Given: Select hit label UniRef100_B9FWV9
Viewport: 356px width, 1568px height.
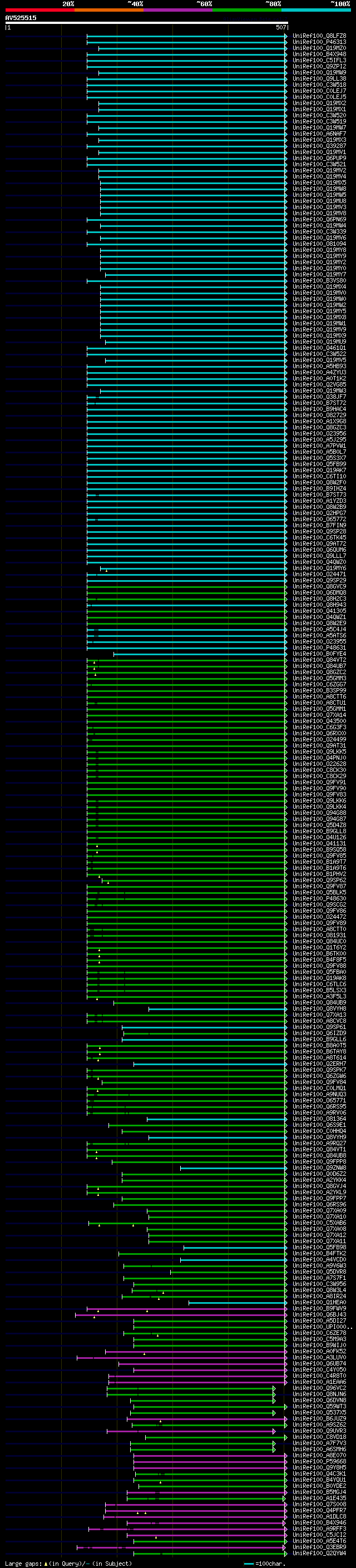Looking at the screenshot, I should tap(319, 1308).
